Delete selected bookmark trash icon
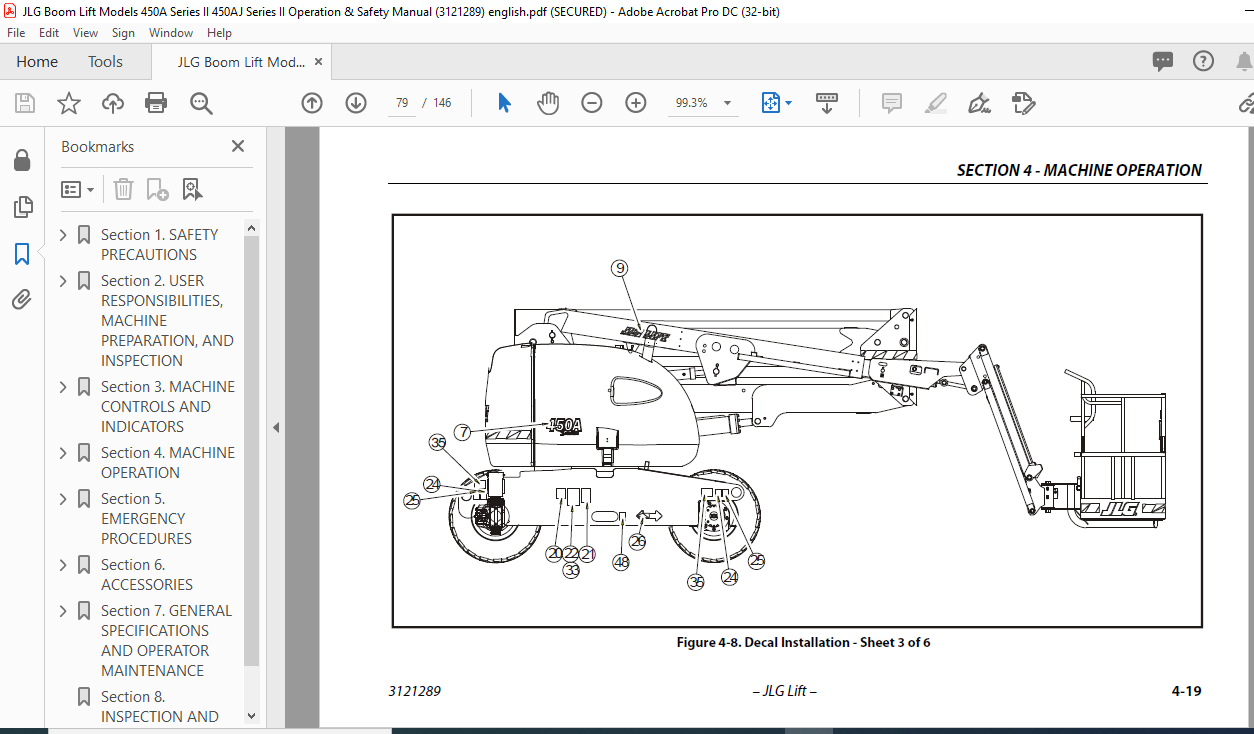 [x=123, y=189]
